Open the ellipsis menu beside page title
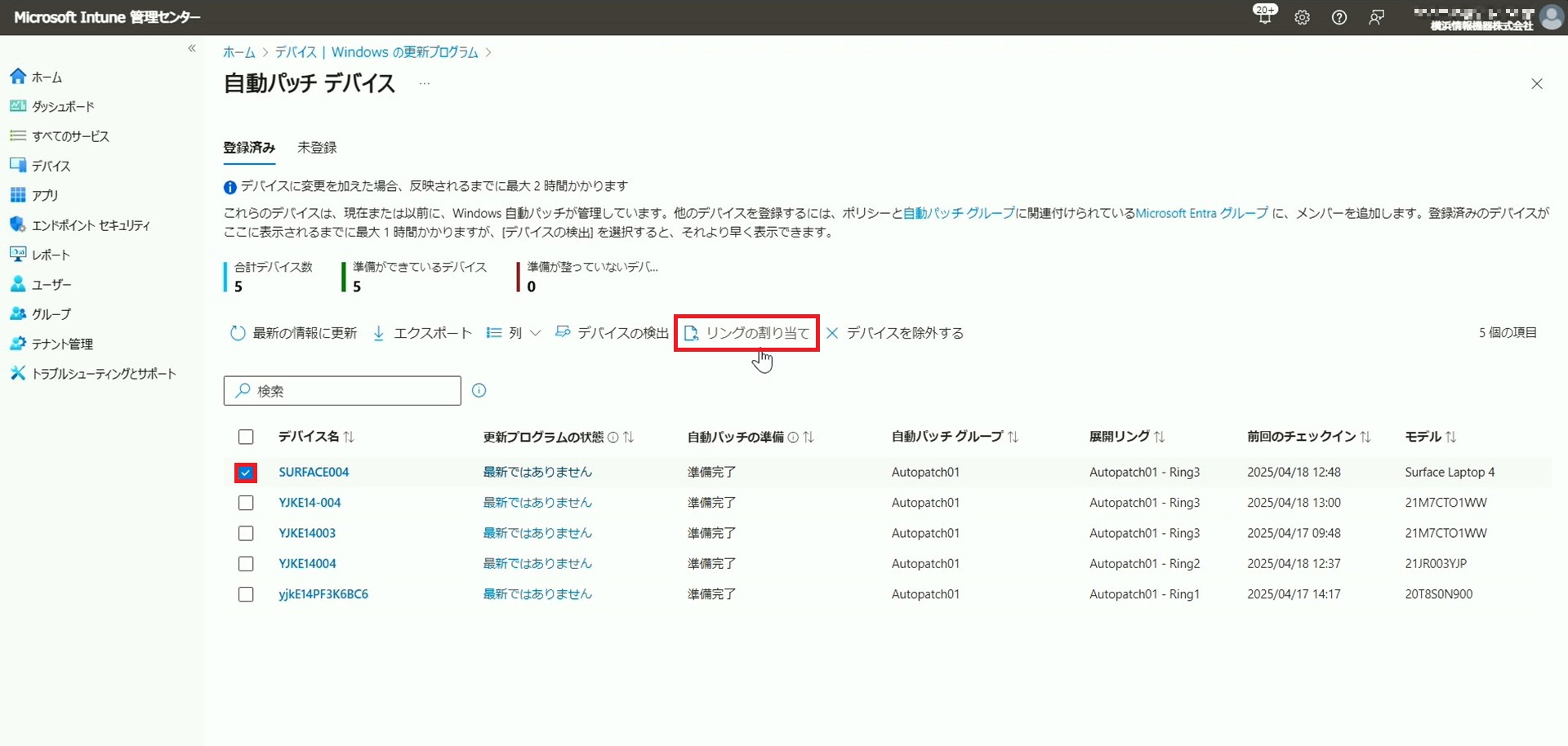The image size is (1568, 746). coord(424,83)
